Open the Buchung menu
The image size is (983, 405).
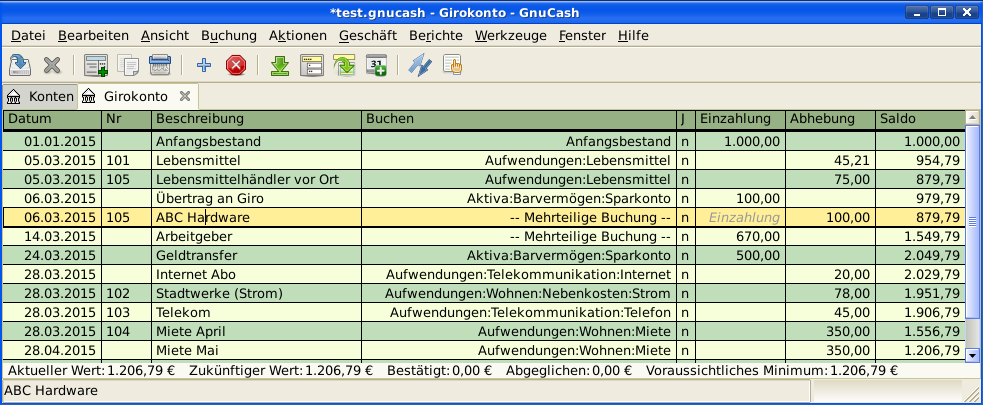click(x=229, y=35)
